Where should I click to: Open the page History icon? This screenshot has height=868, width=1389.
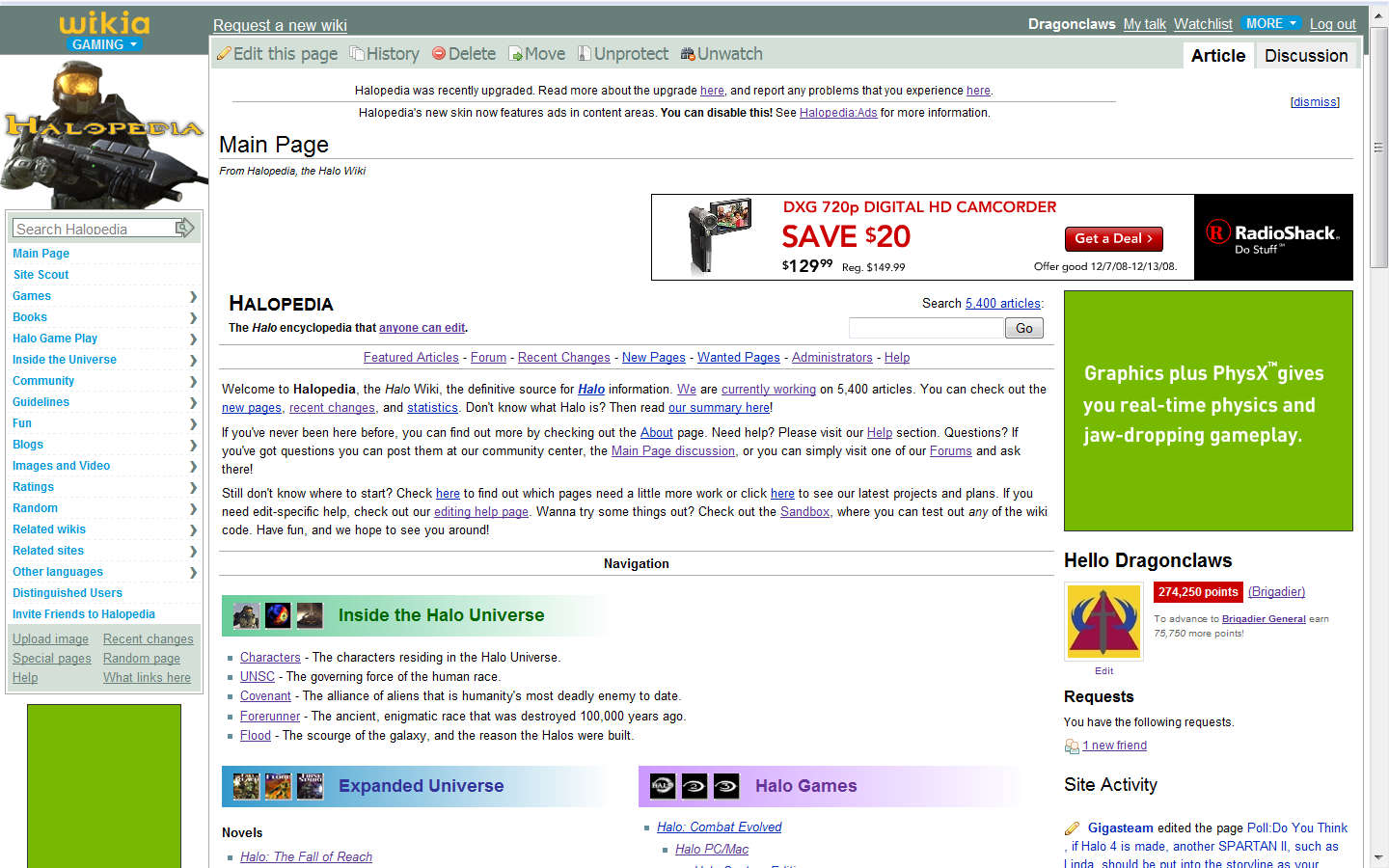click(x=357, y=54)
